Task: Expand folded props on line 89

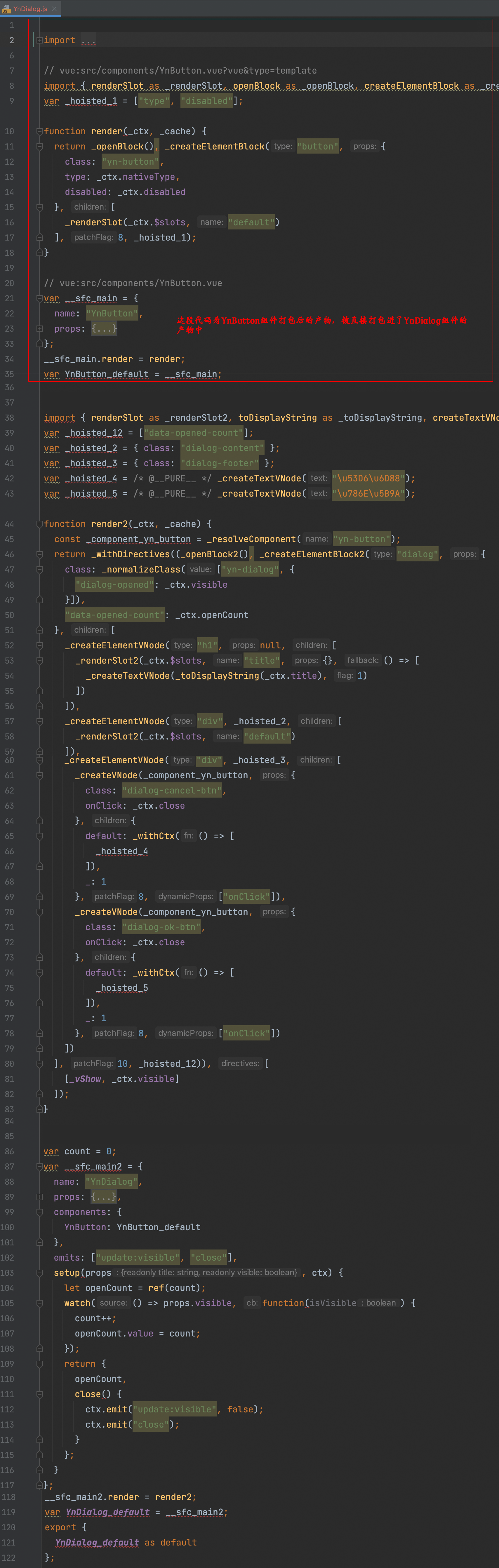Action: 39,1197
